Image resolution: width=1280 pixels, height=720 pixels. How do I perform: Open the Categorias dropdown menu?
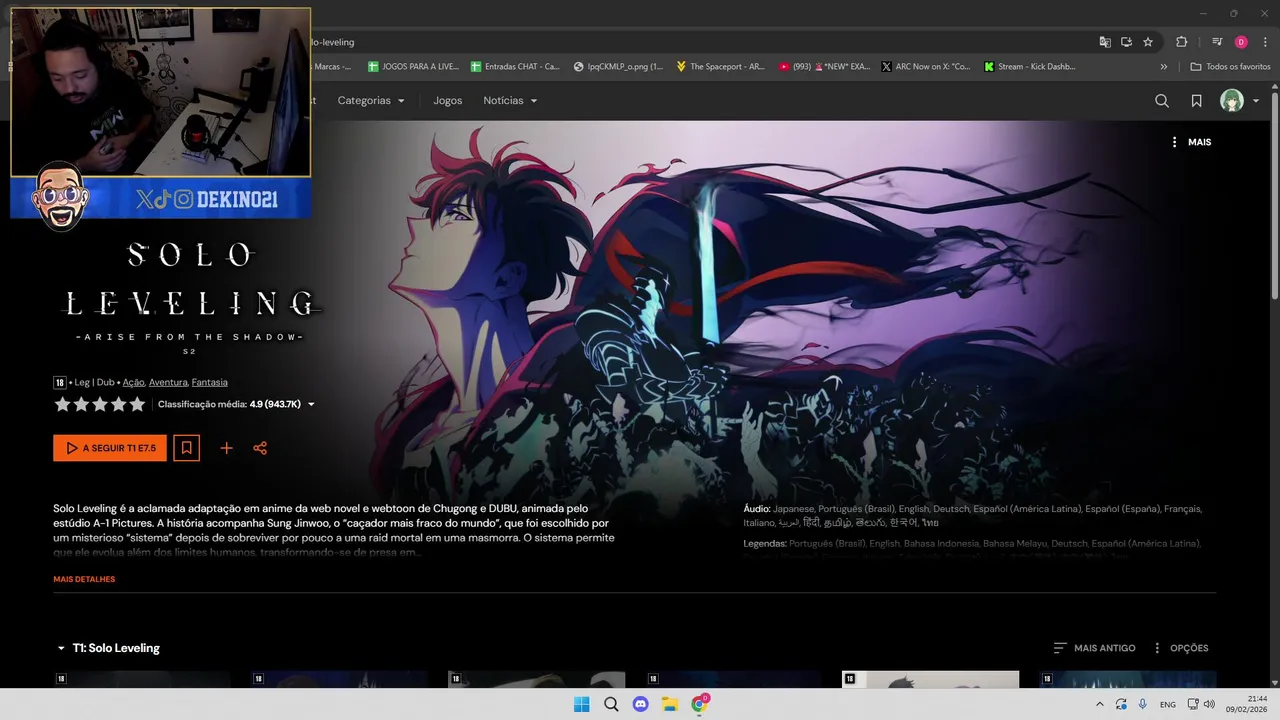point(371,101)
